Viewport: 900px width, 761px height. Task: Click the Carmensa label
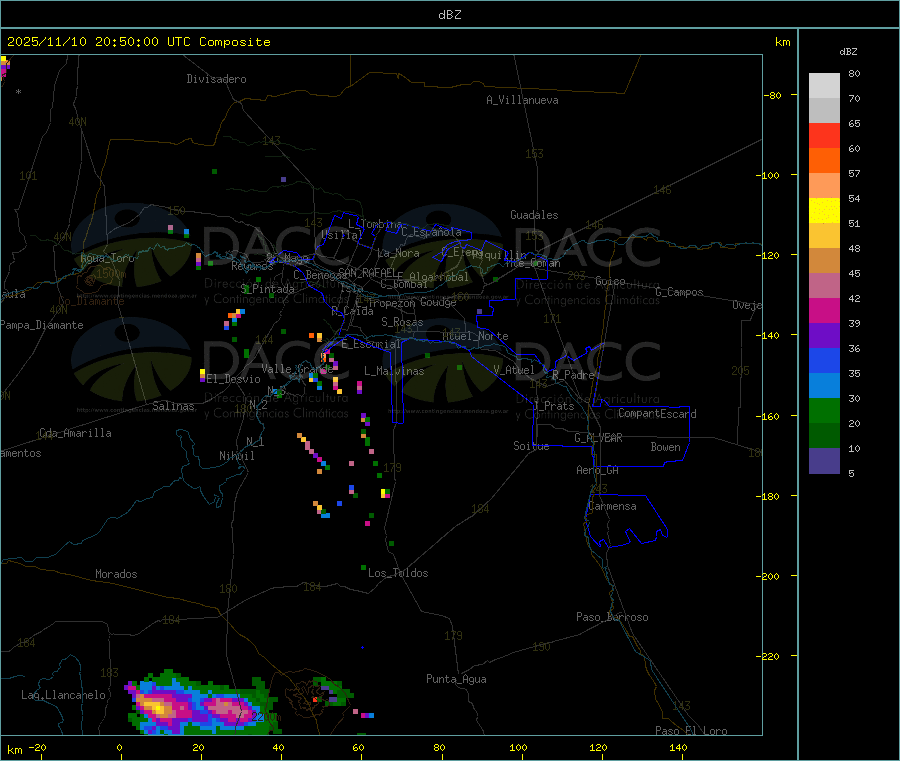tap(612, 507)
